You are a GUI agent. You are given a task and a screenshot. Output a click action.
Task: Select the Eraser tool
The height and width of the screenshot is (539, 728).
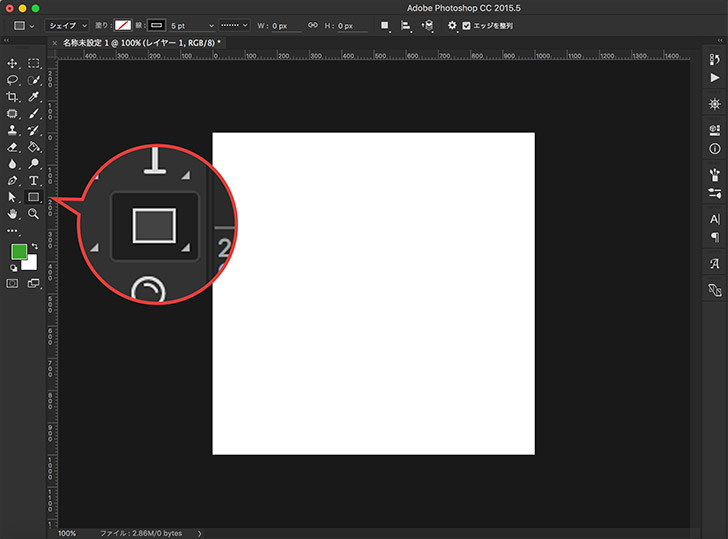point(12,147)
